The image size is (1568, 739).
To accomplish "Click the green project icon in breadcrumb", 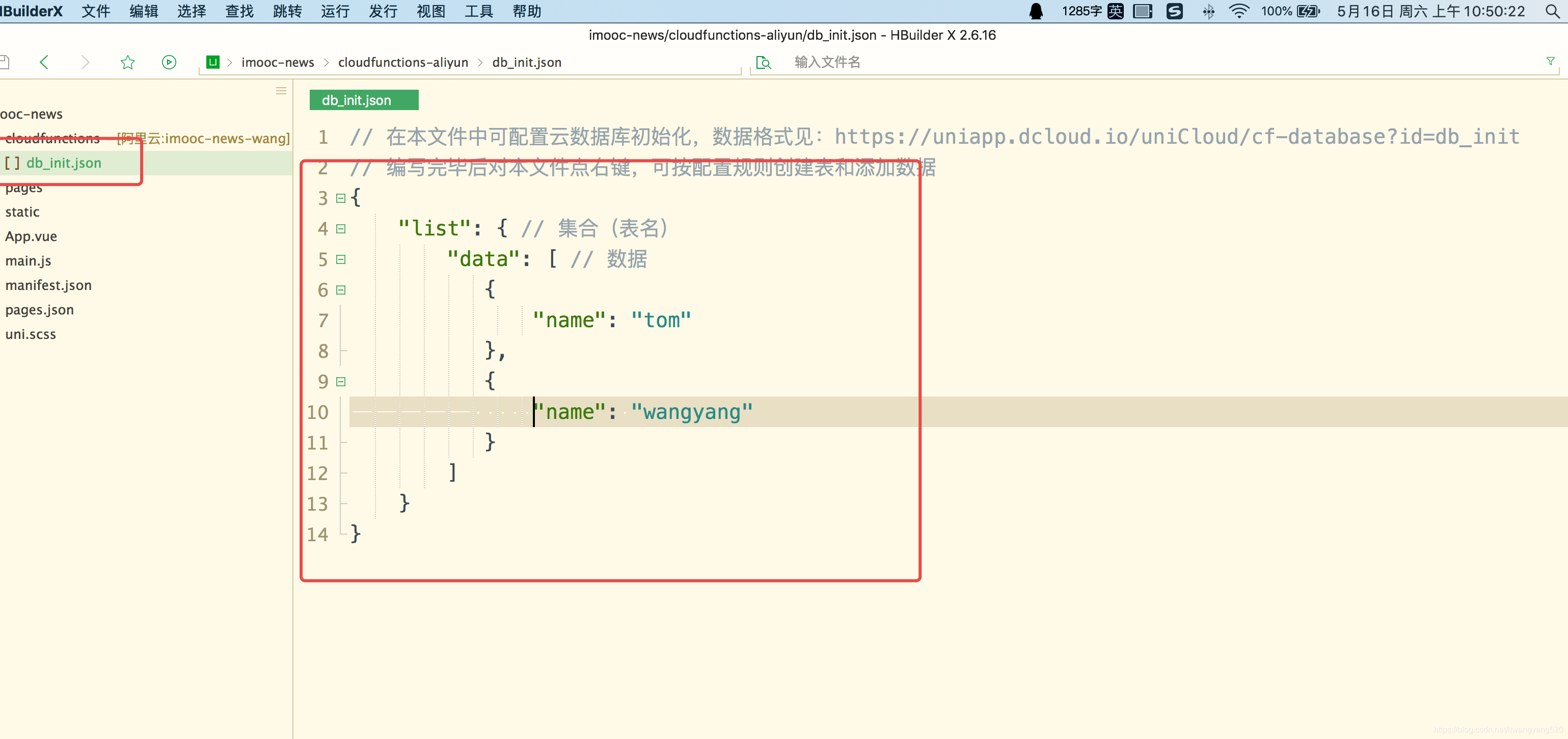I will point(212,62).
